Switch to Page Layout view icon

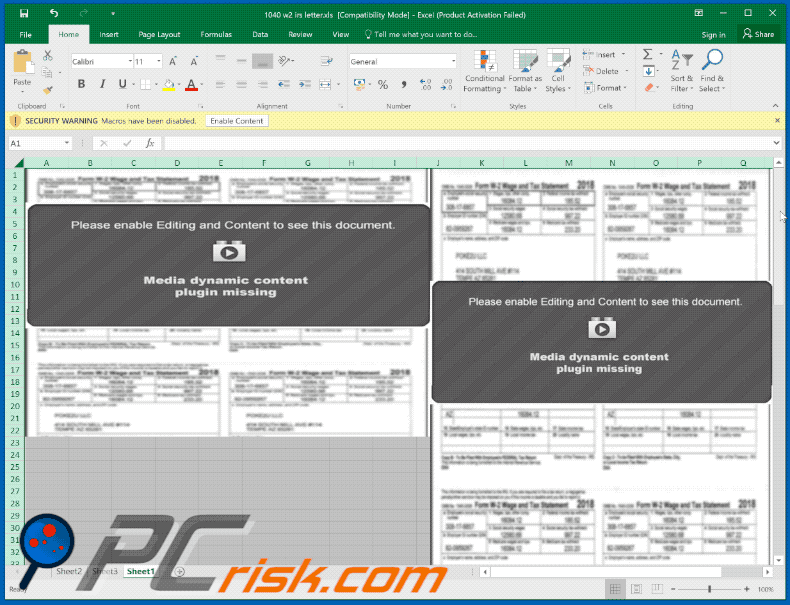(x=636, y=589)
